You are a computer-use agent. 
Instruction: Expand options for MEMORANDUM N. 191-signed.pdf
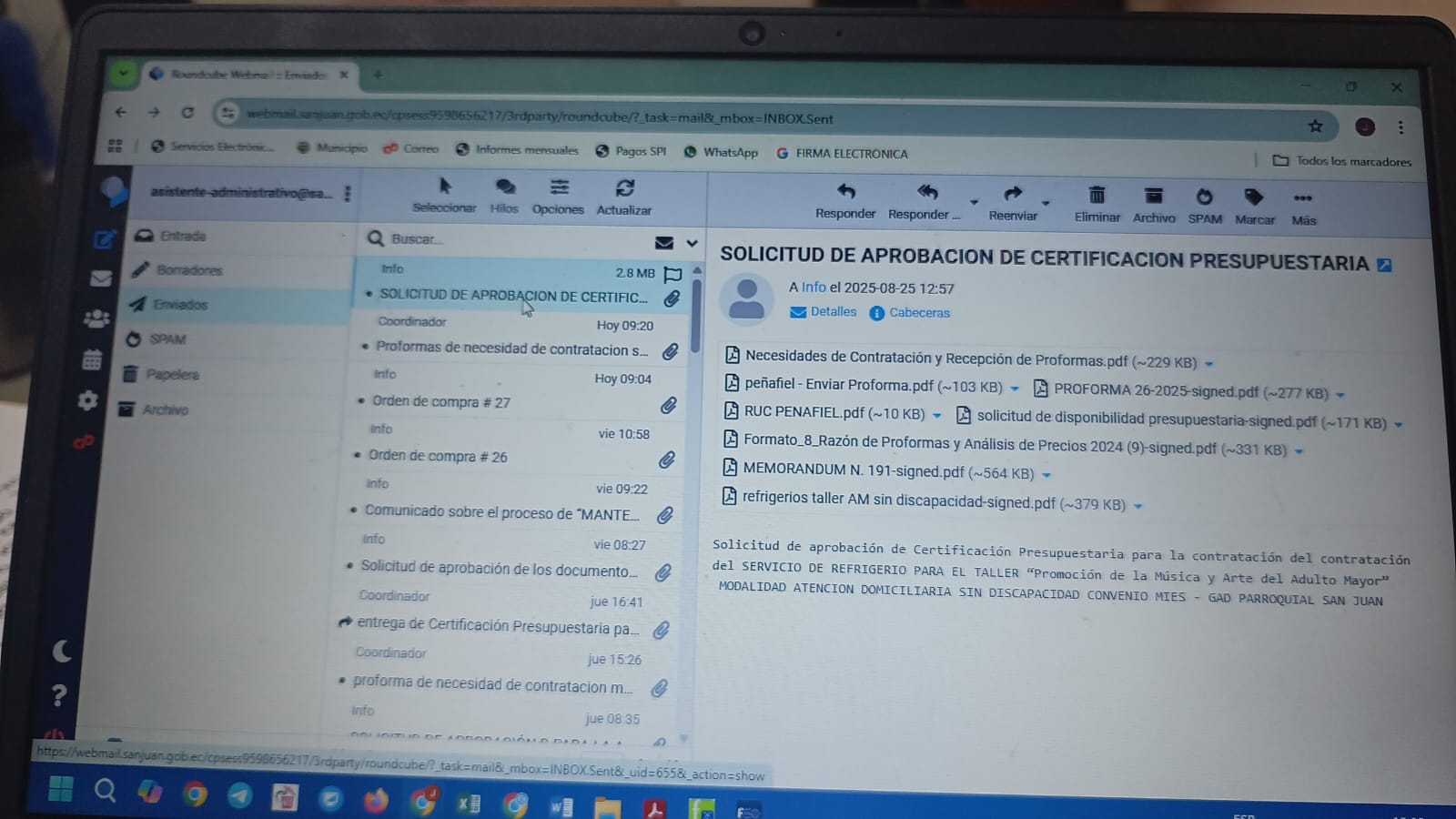pos(1046,475)
